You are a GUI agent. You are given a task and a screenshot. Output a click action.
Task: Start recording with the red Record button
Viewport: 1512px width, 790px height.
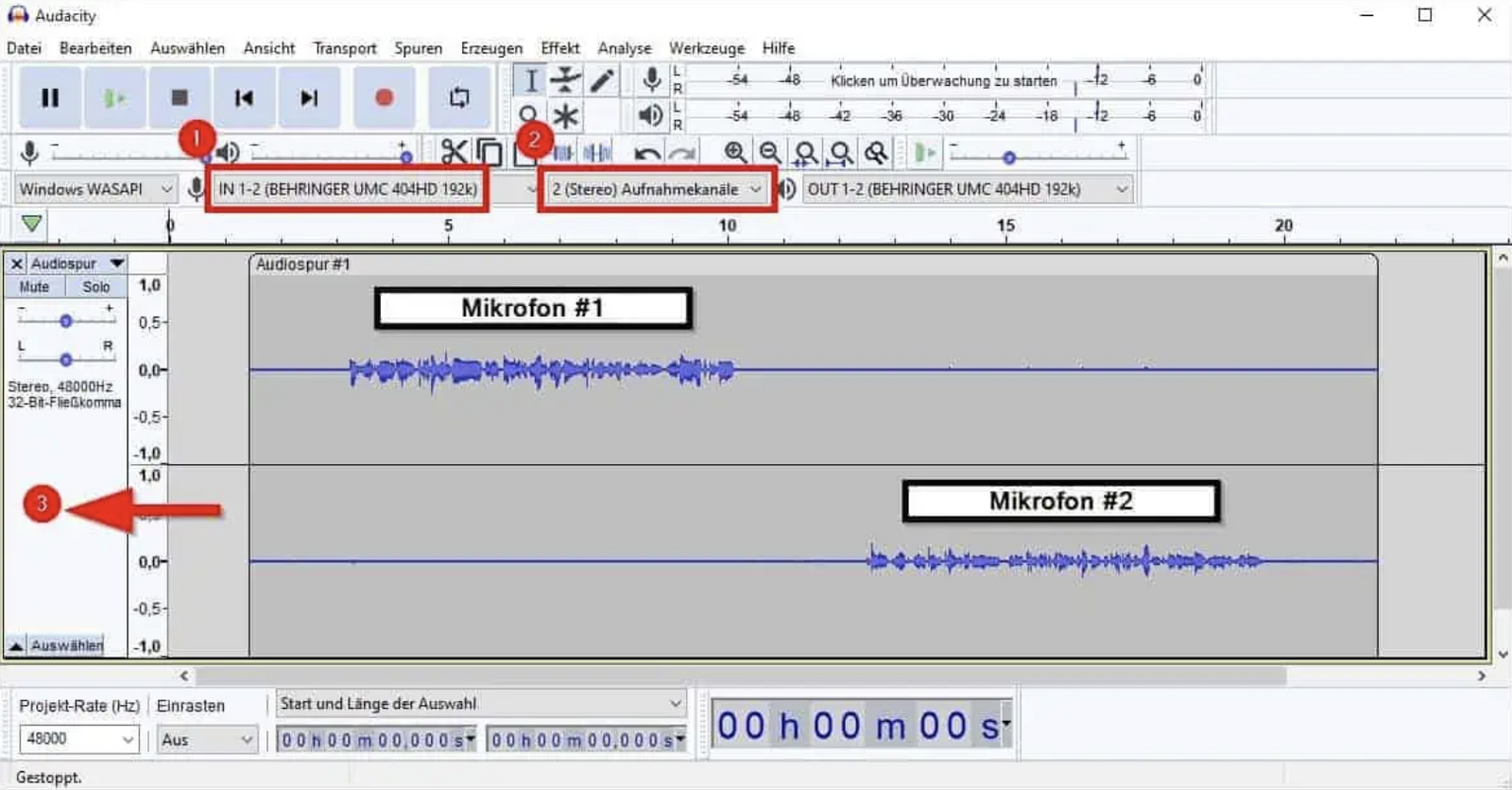384,97
